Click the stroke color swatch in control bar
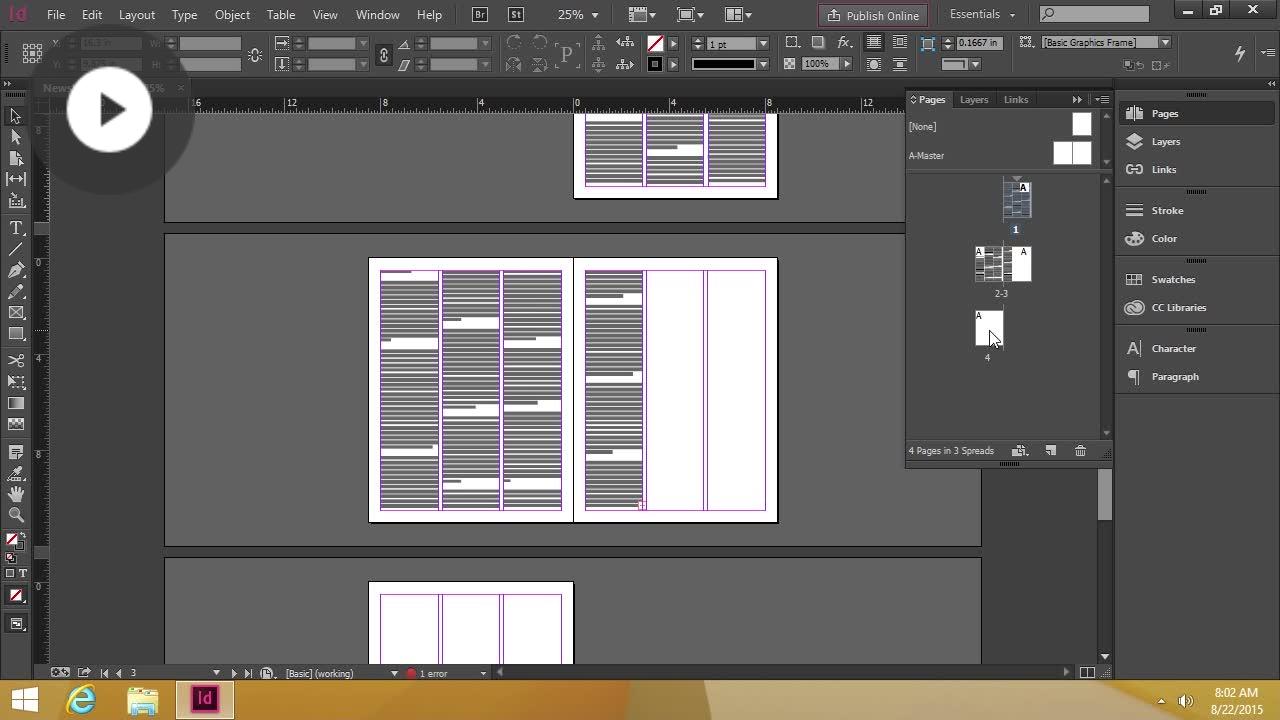This screenshot has width=1280, height=720. point(655,64)
